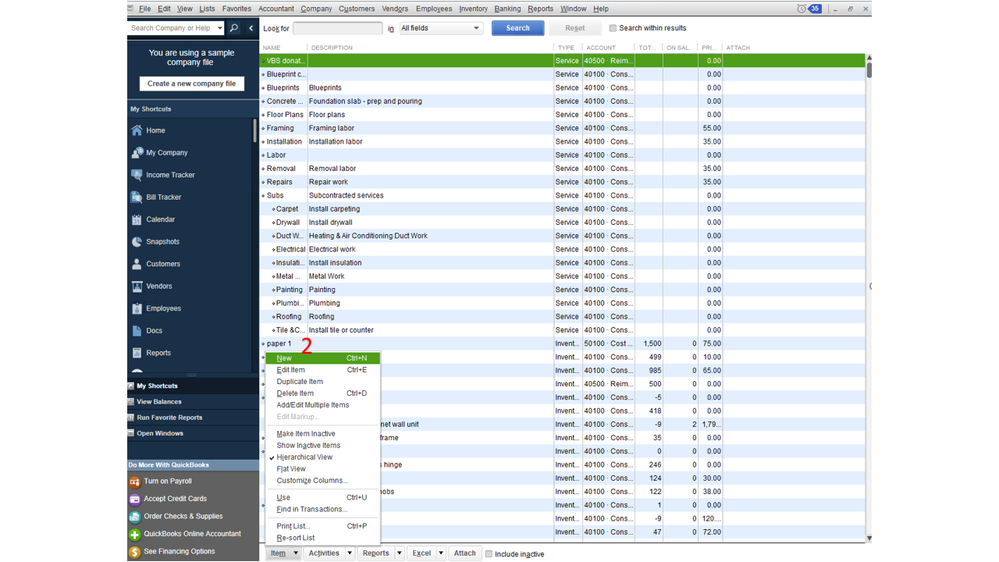The image size is (999, 562).
Task: Open Income Tracker shortcut icon
Action: point(136,175)
